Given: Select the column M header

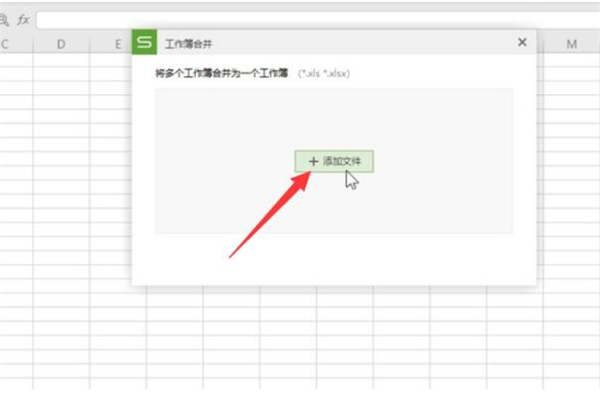Looking at the screenshot, I should pyautogui.click(x=571, y=44).
